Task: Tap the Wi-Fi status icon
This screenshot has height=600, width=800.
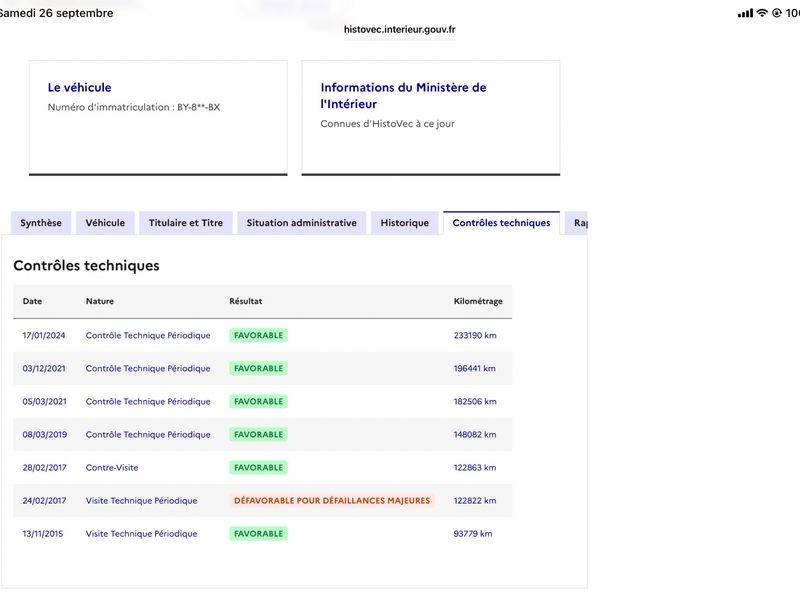Action: click(762, 13)
